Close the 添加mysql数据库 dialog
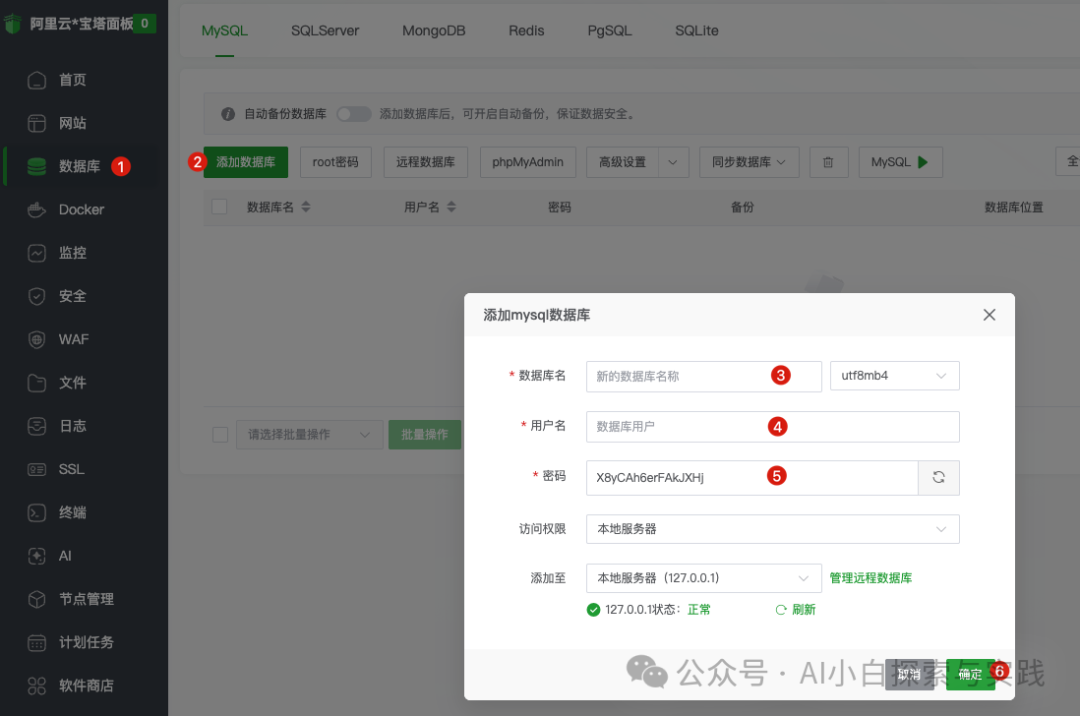The image size is (1080, 716). [989, 315]
